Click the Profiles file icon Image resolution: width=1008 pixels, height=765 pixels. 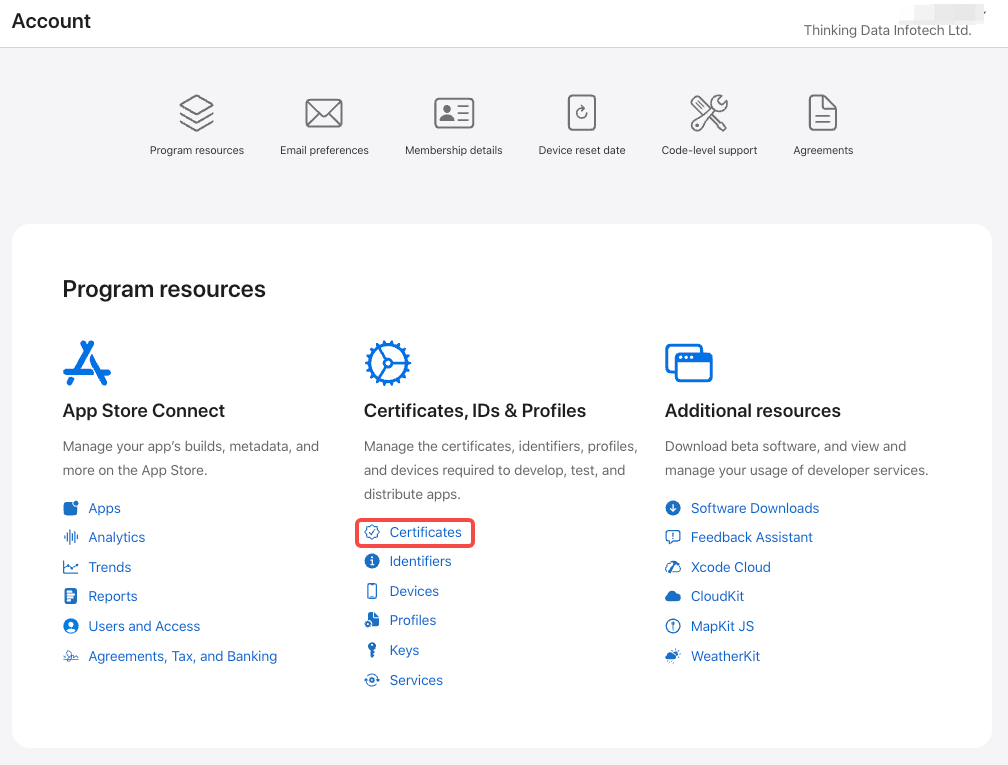click(x=372, y=620)
